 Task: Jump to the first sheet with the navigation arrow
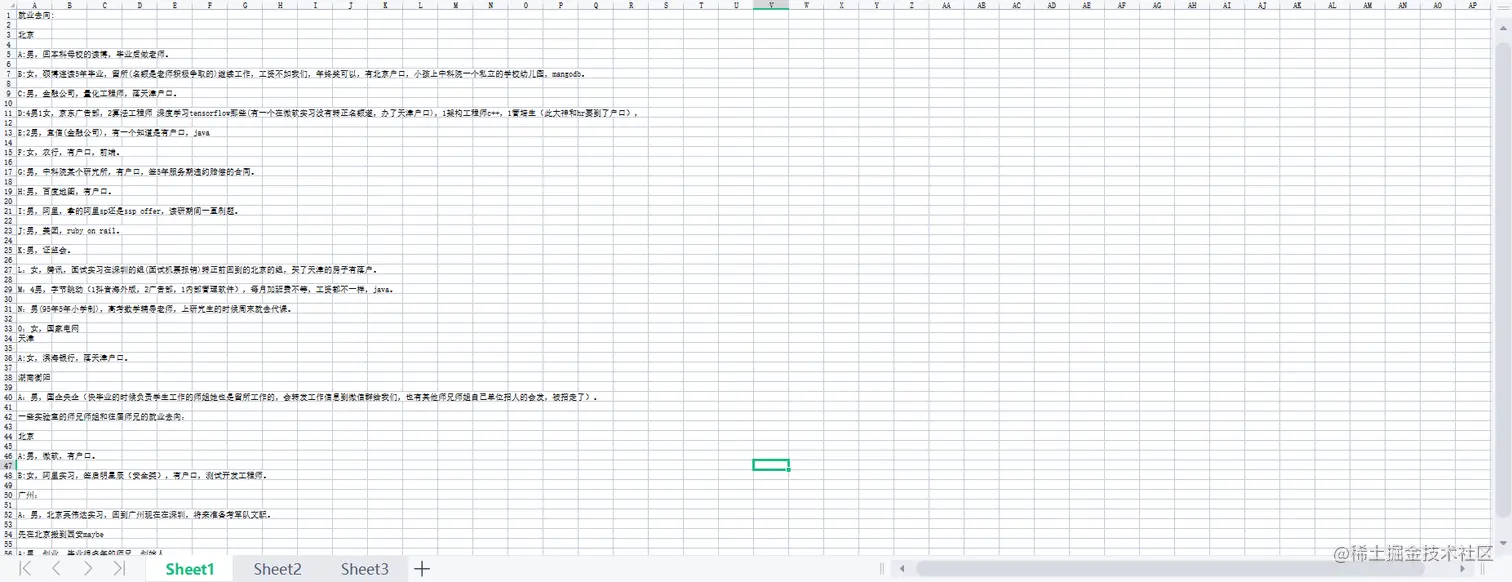click(26, 568)
